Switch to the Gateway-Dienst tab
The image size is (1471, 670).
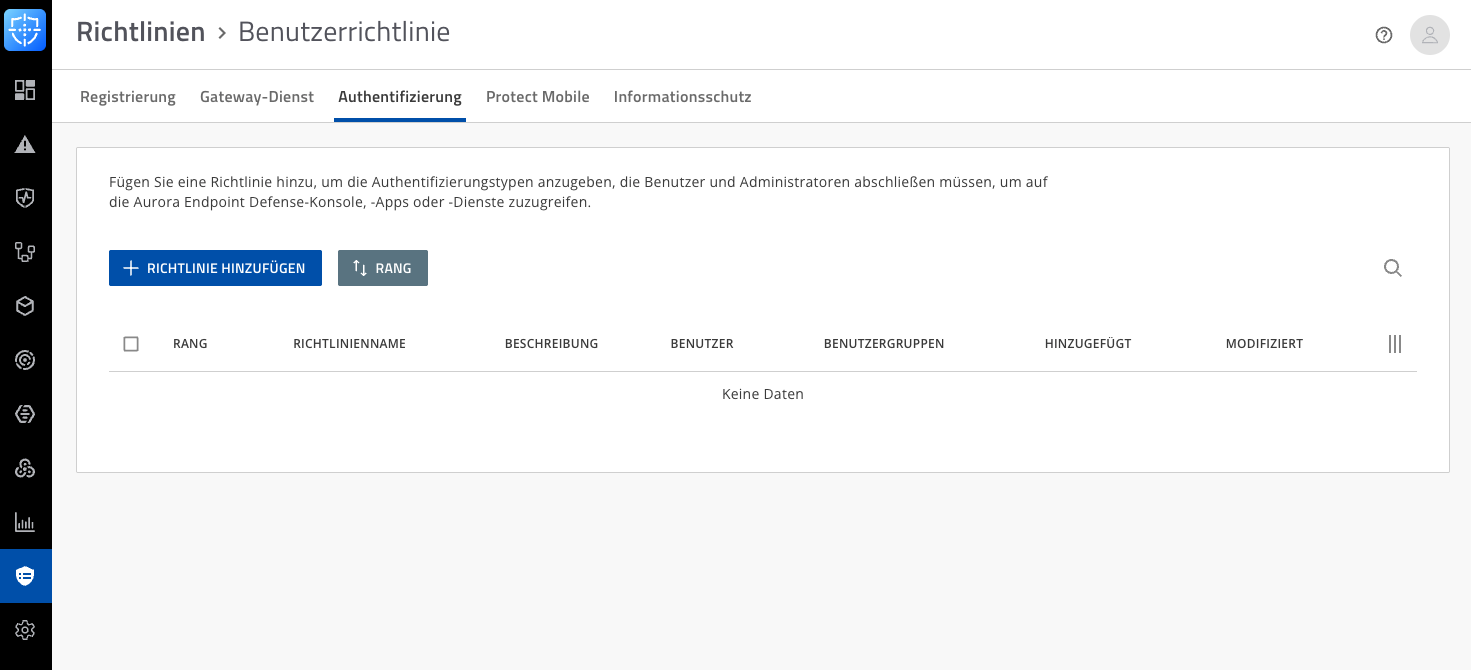(257, 97)
